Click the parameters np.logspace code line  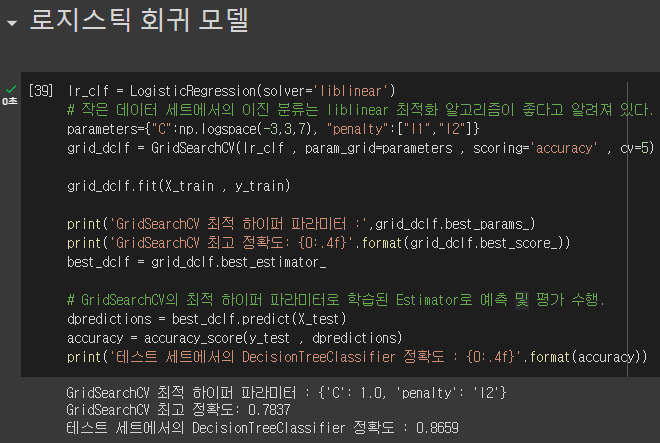point(273,129)
